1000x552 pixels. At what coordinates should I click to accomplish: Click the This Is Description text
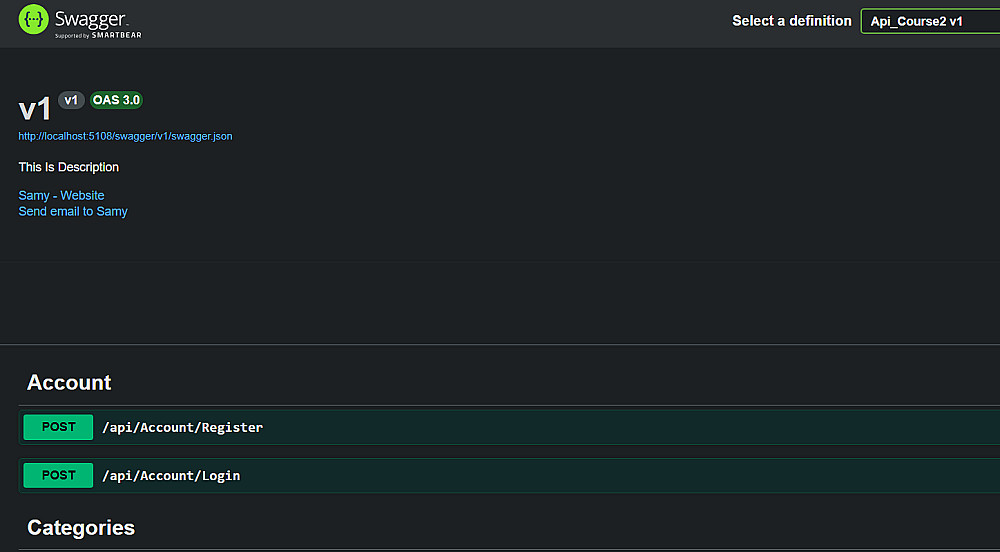(x=69, y=167)
